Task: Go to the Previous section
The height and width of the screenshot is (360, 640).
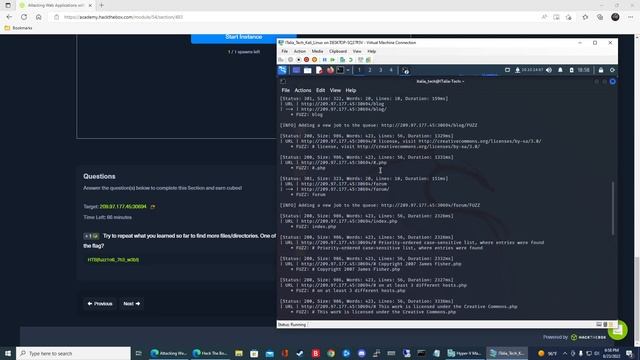Action: [x=100, y=304]
